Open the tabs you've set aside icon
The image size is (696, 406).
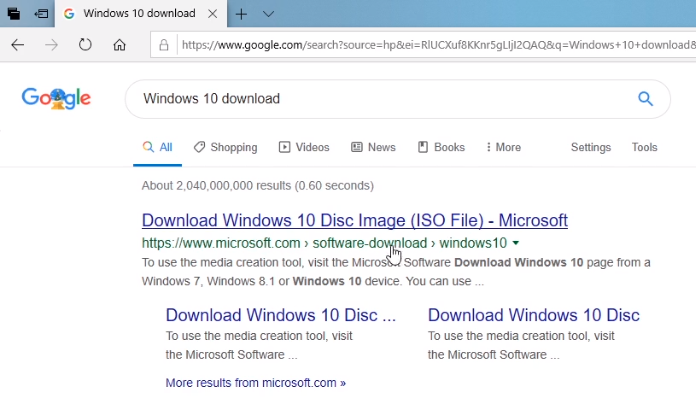[14, 14]
